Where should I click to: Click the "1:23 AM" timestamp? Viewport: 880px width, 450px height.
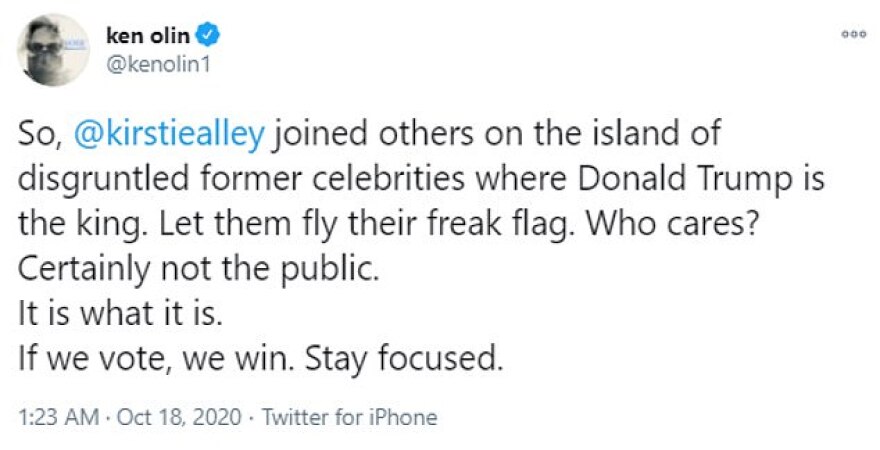(56, 416)
